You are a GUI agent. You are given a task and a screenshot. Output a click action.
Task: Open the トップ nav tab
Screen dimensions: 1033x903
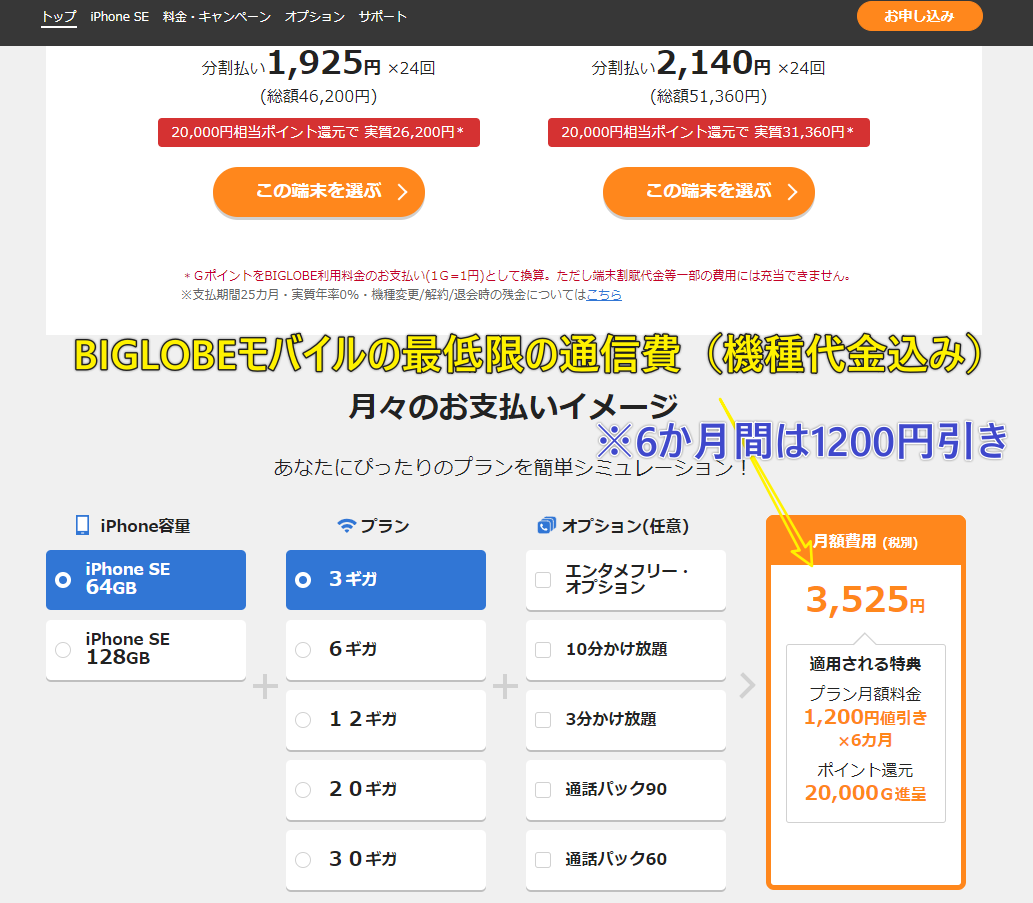59,16
